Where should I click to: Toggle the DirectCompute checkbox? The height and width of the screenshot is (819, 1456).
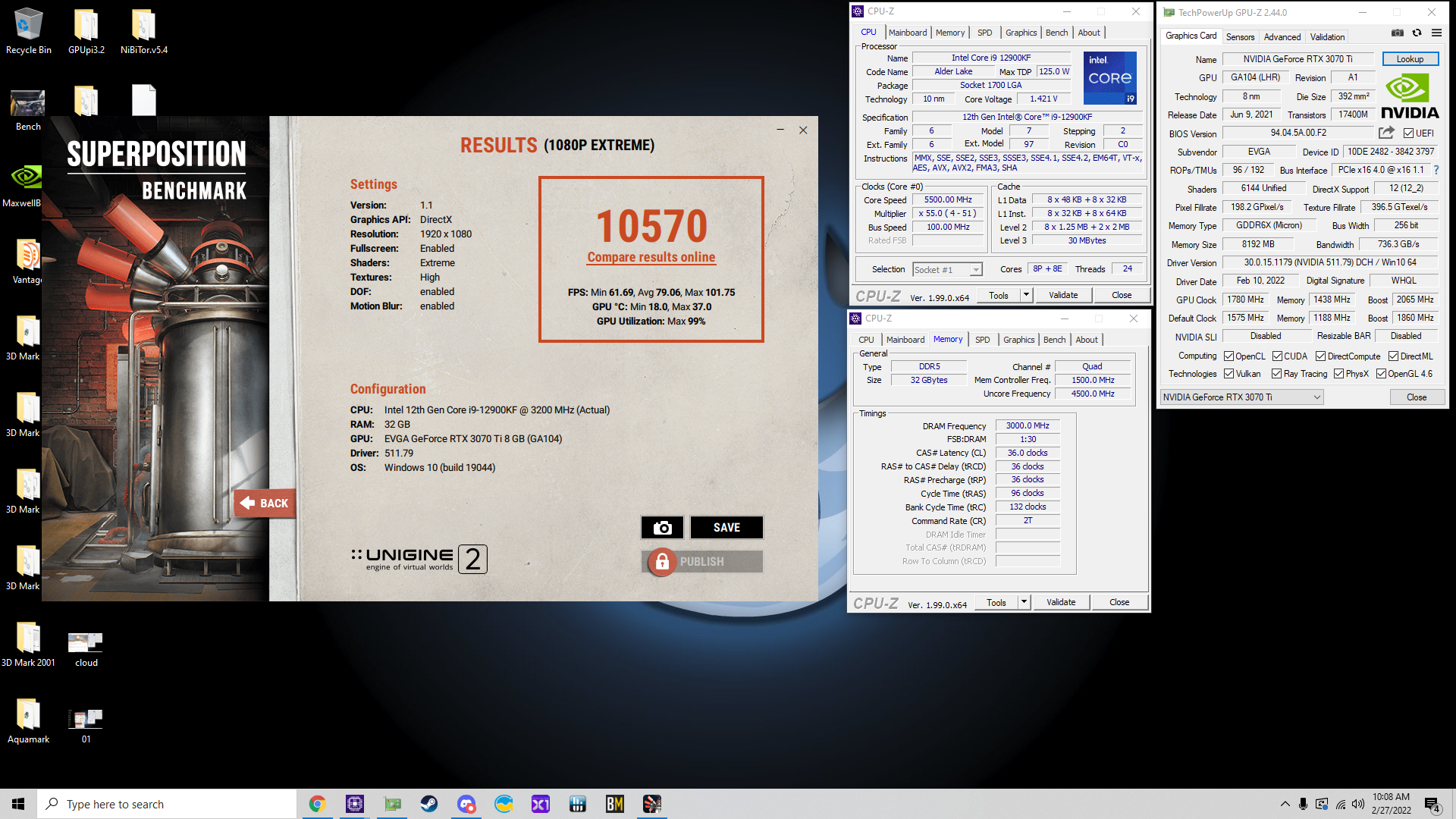(1320, 356)
